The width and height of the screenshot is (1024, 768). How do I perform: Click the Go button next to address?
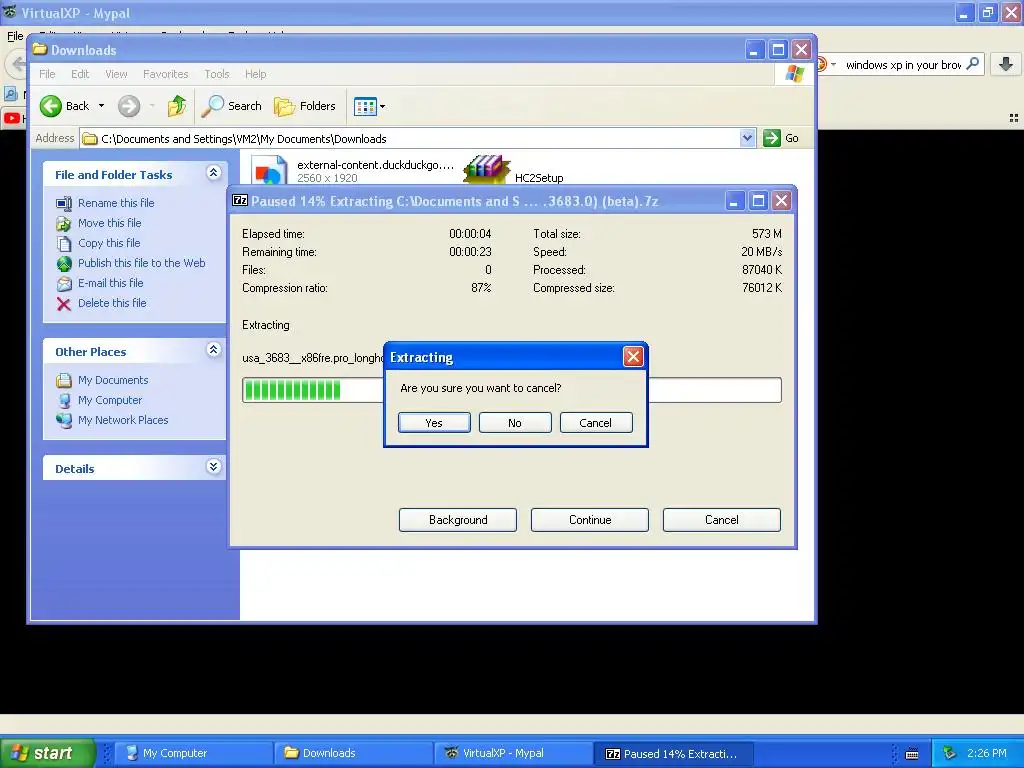[781, 138]
